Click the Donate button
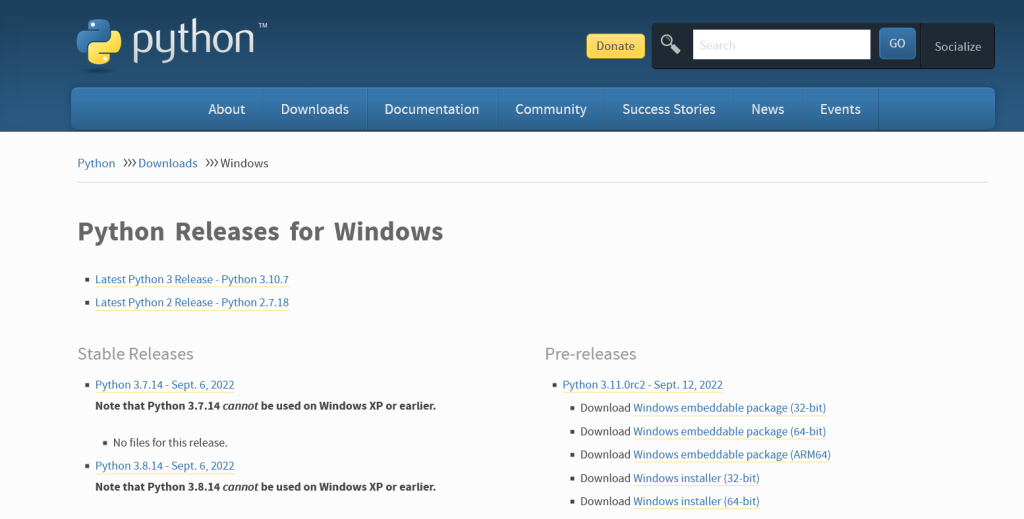 click(615, 46)
